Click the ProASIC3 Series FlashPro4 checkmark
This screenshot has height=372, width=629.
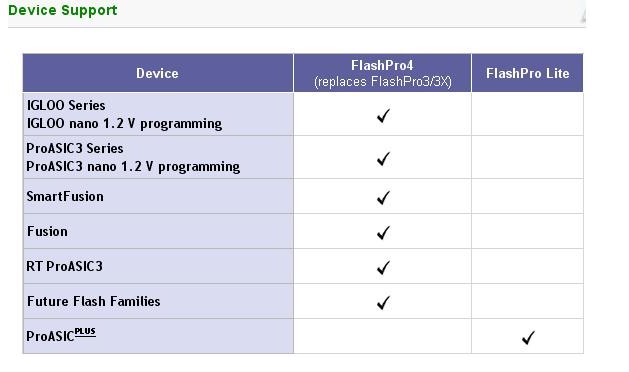point(383,159)
